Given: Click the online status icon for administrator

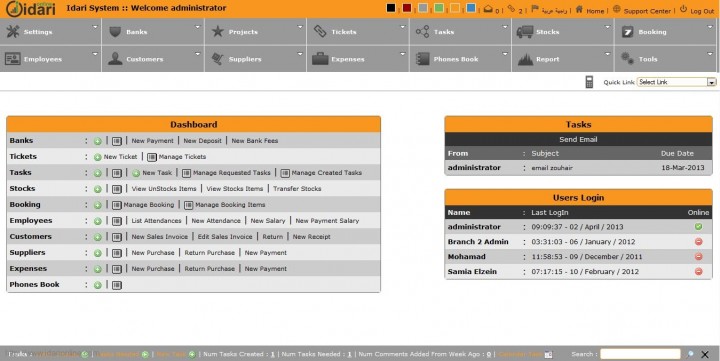Looking at the screenshot, I should pos(698,226).
